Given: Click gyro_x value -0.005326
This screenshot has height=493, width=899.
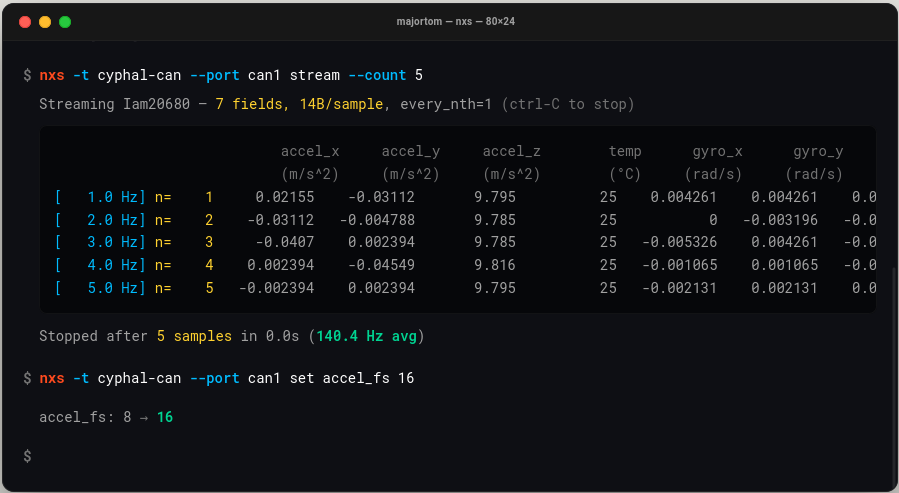Looking at the screenshot, I should click(679, 242).
